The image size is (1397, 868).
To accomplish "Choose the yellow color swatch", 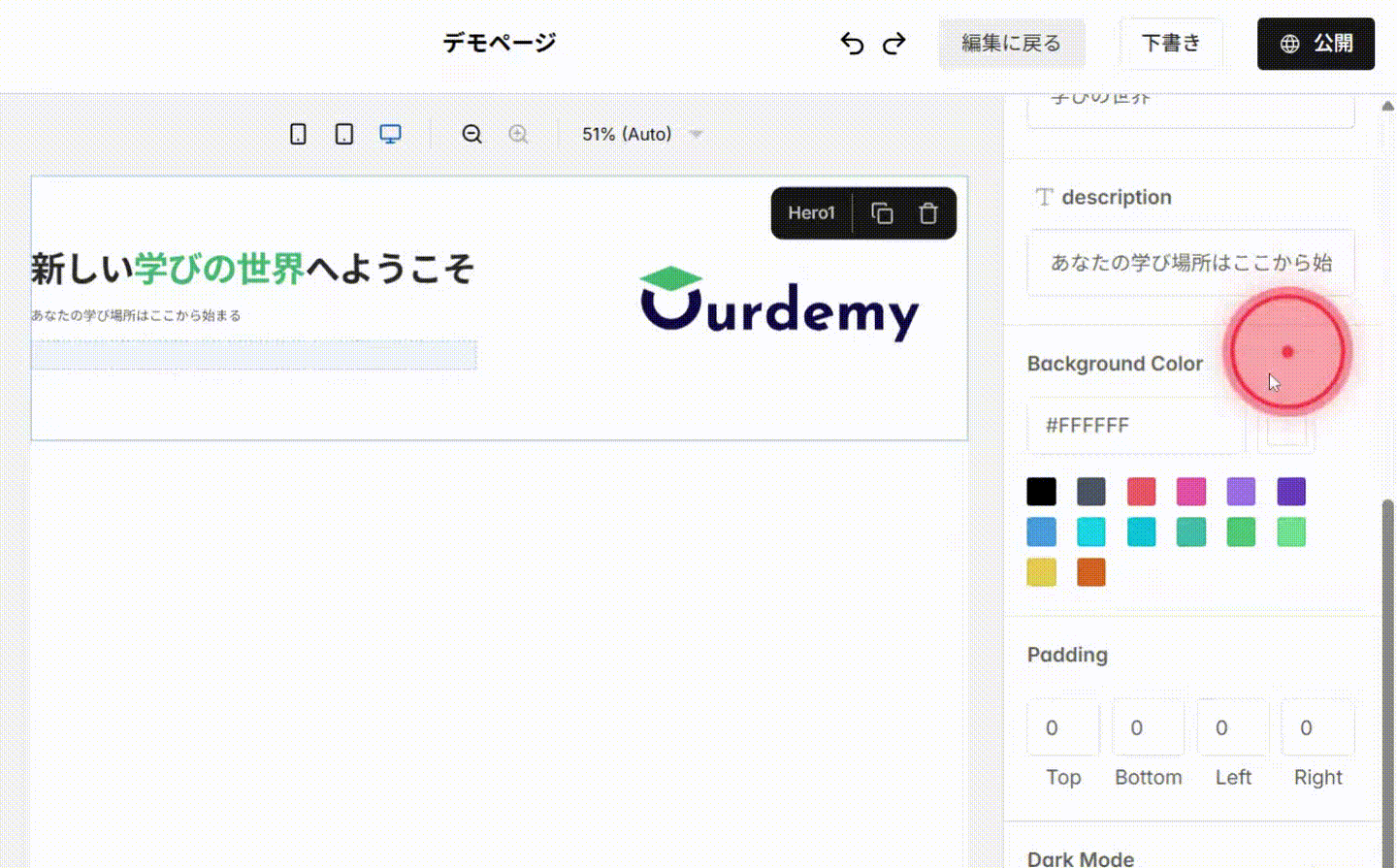I will pyautogui.click(x=1040, y=572).
